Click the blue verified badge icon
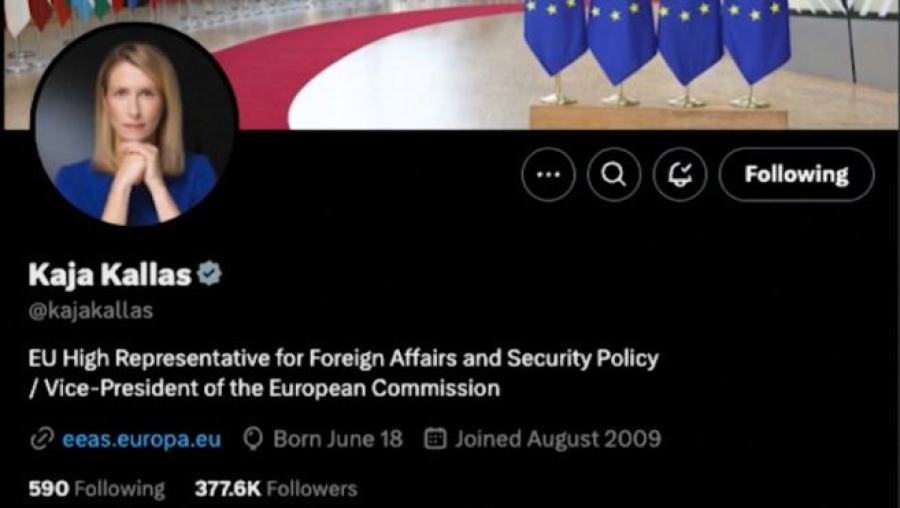The width and height of the screenshot is (900, 508). (x=209, y=274)
